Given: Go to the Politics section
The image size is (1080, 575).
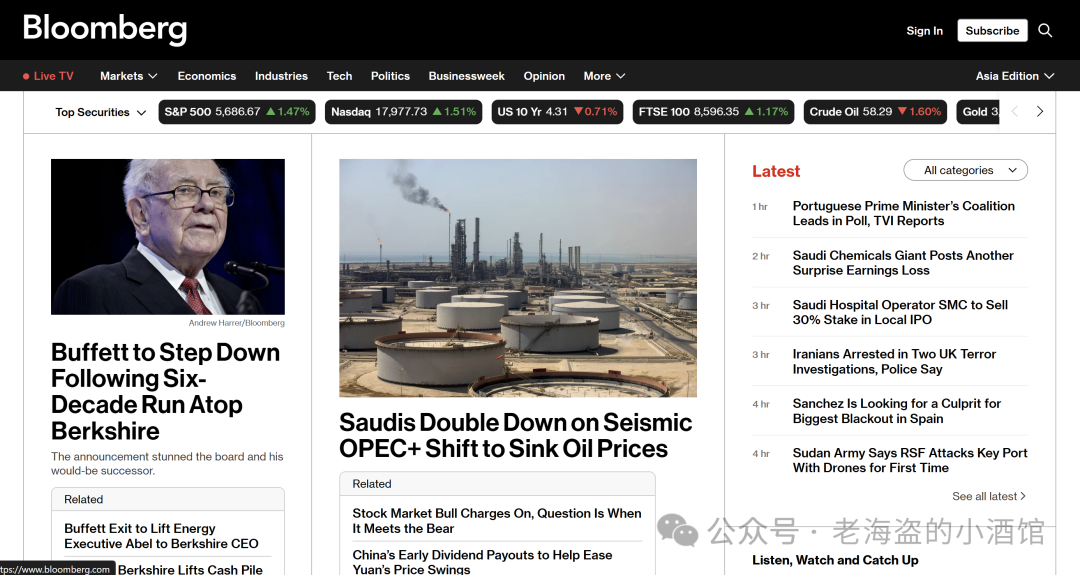Looking at the screenshot, I should (x=390, y=76).
